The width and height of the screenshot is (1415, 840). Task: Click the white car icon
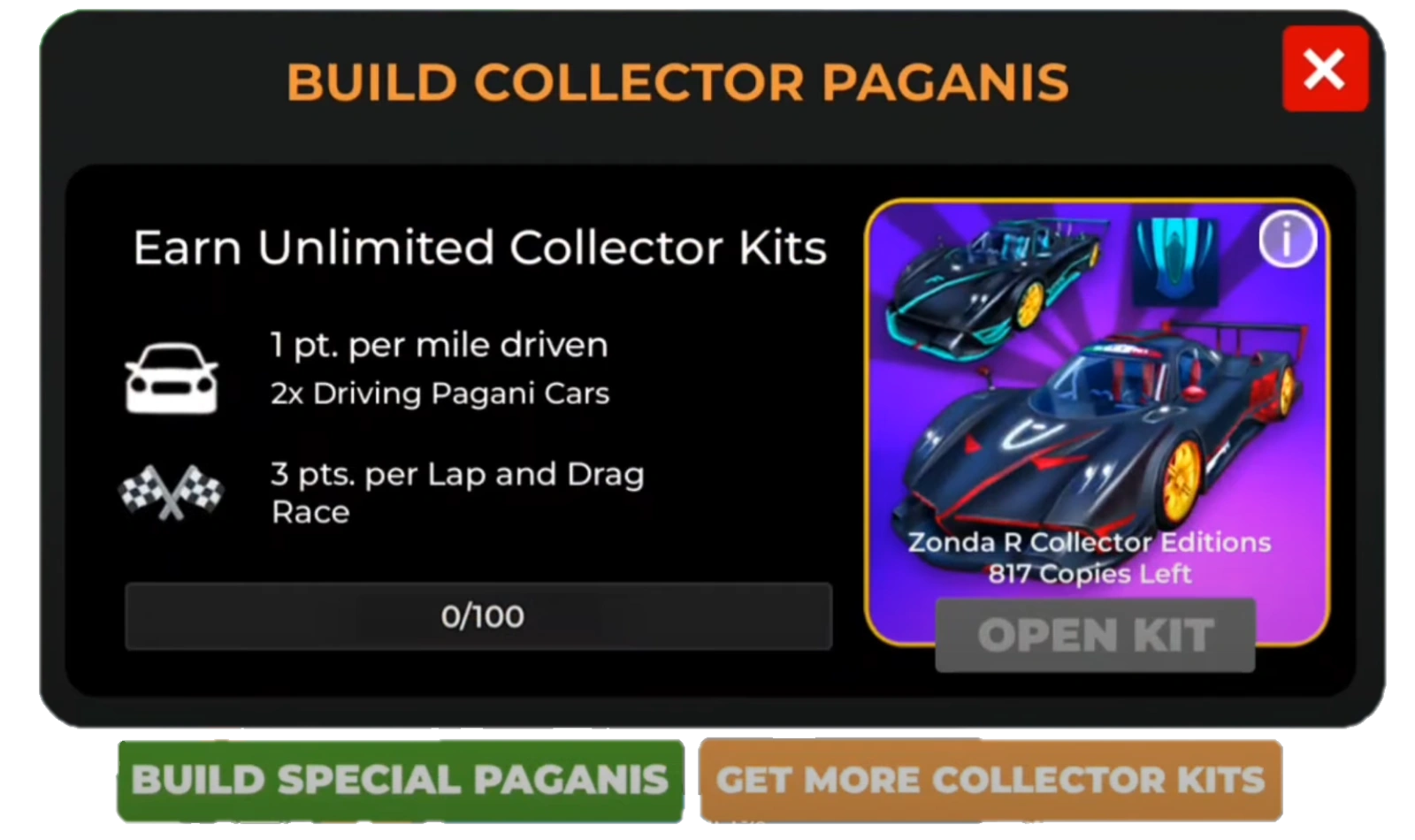pyautogui.click(x=172, y=378)
